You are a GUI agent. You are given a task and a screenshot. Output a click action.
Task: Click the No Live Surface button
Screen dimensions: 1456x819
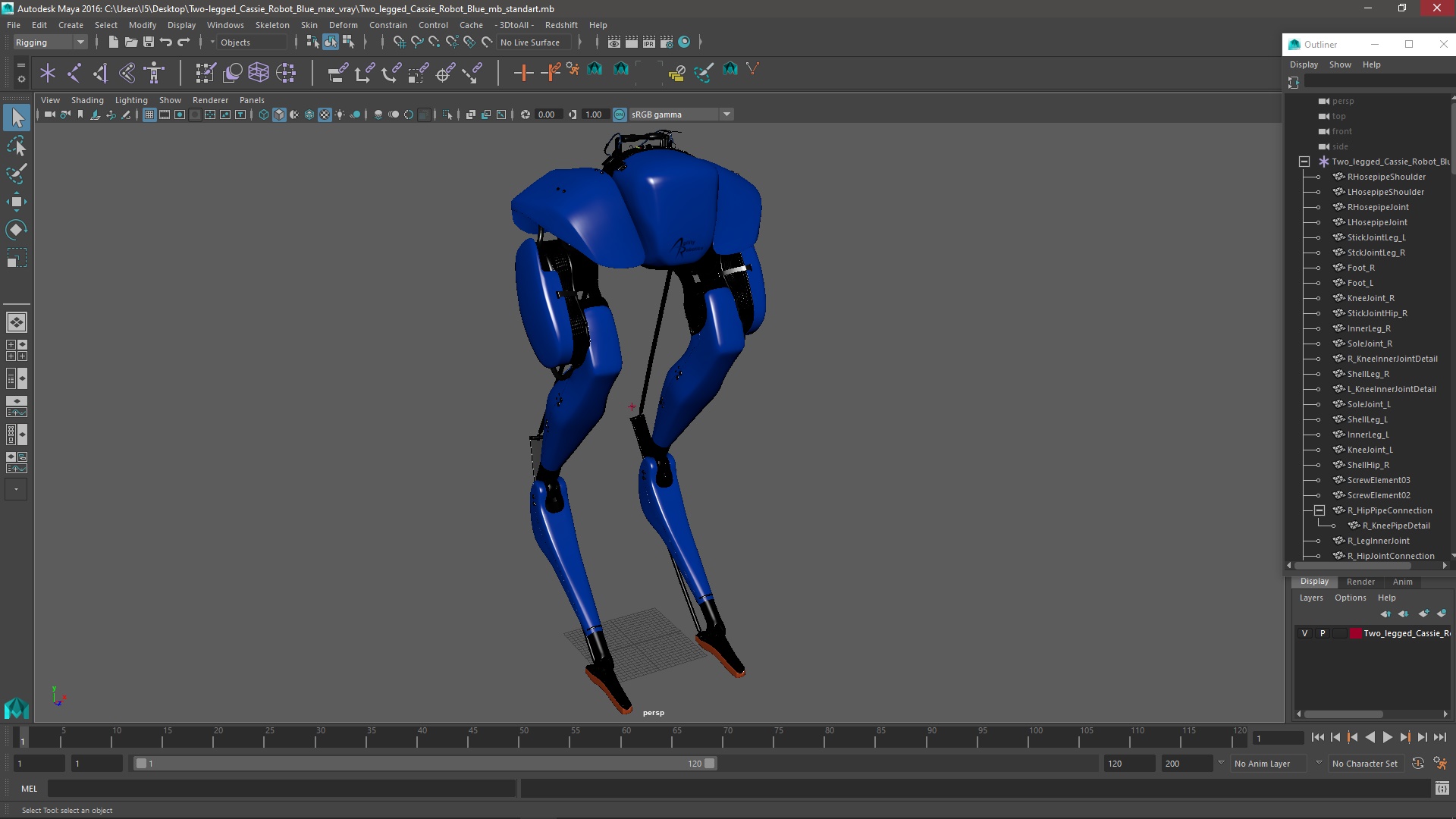click(530, 42)
